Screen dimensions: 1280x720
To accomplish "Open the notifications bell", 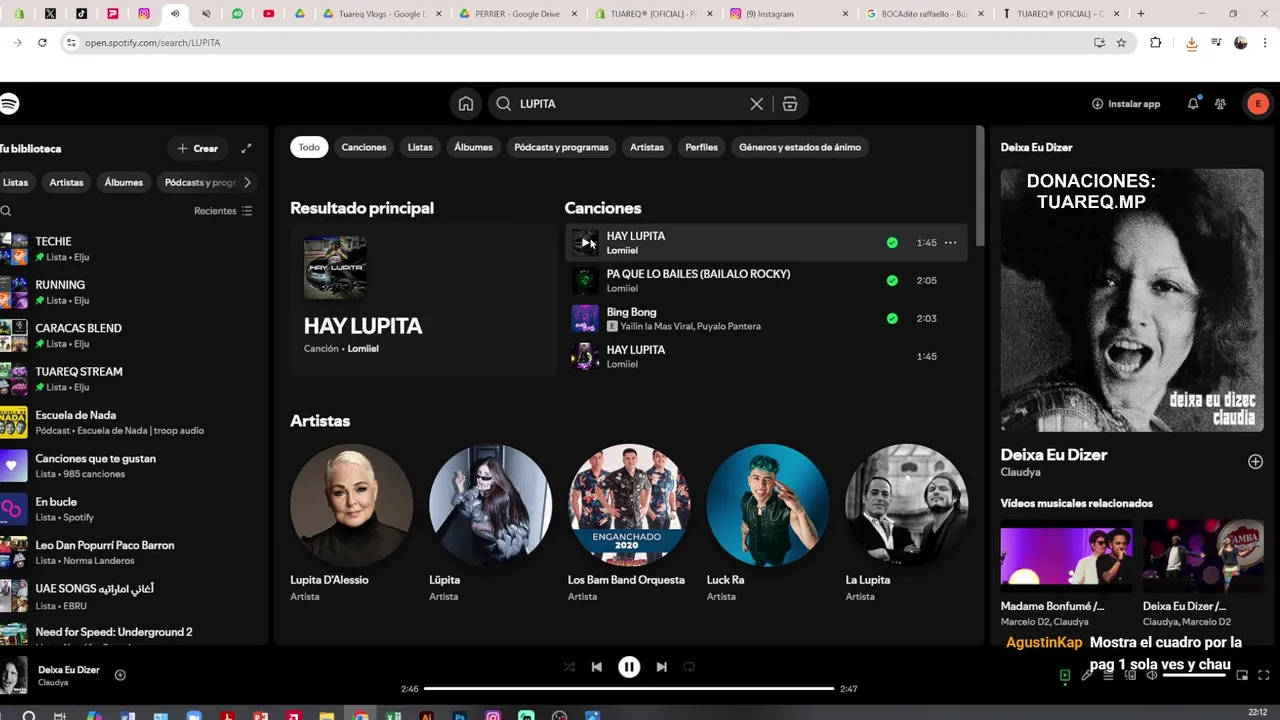I will click(x=1193, y=104).
